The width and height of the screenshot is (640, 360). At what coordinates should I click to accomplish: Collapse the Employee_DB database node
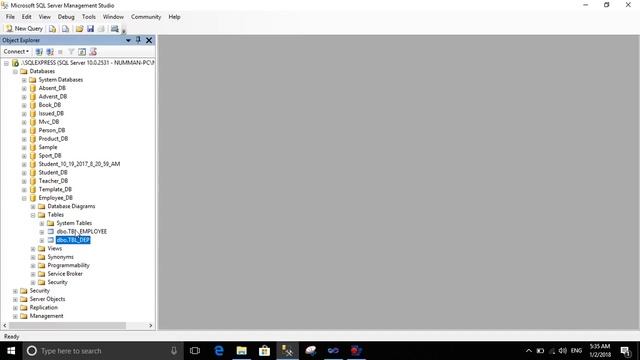pos(24,198)
